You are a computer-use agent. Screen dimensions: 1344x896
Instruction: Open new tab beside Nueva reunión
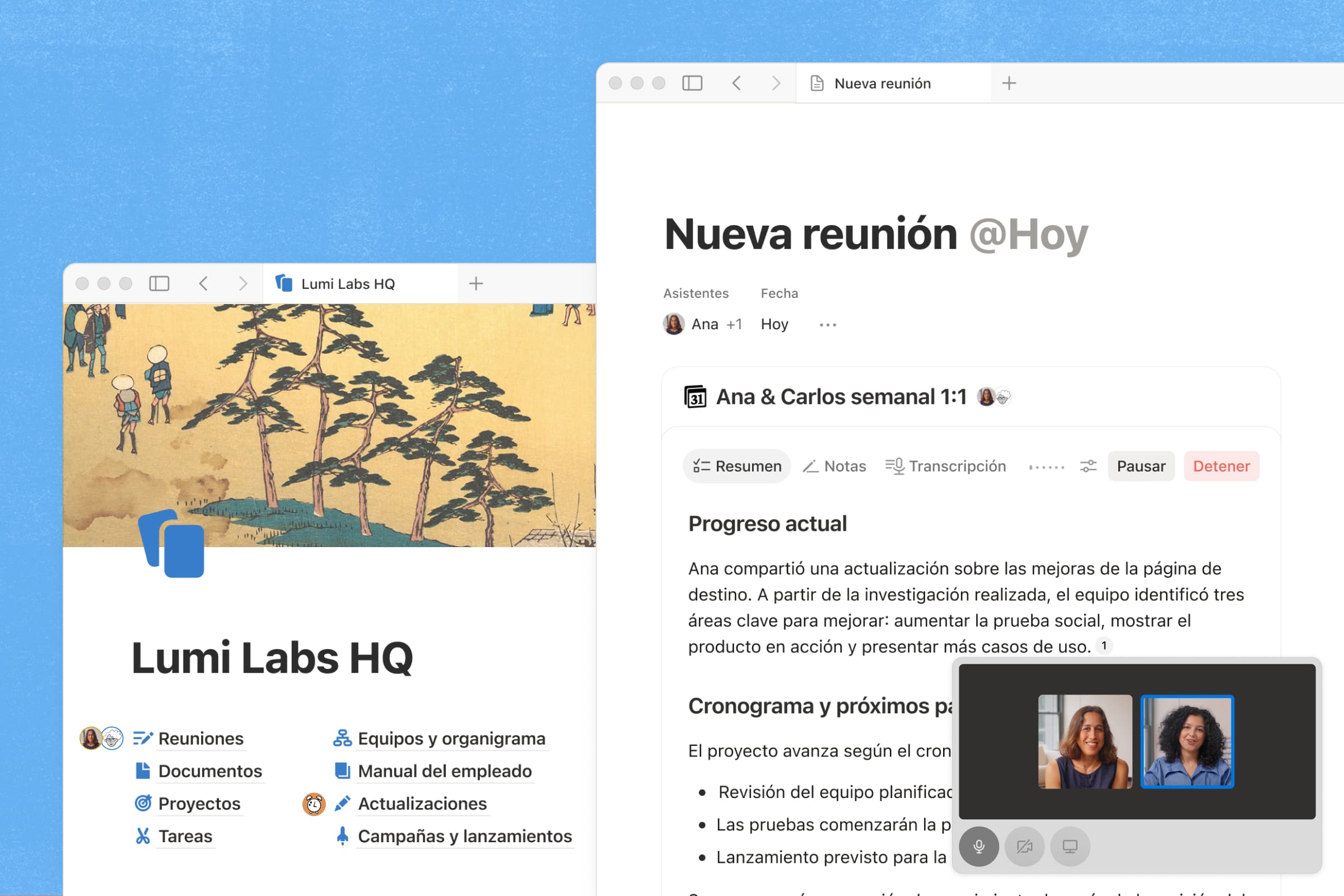tap(1009, 83)
